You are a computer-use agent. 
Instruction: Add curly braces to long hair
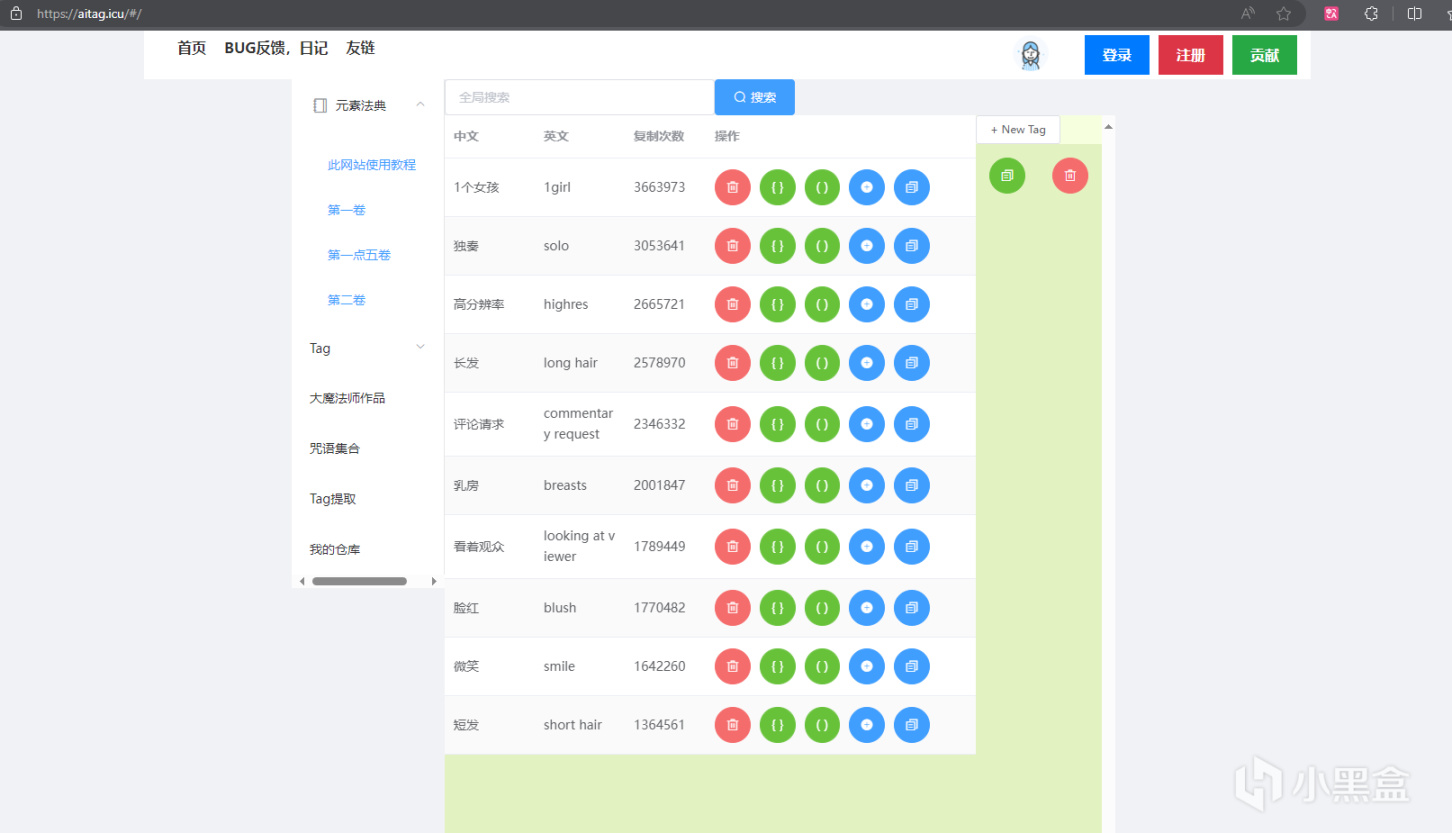click(x=777, y=363)
